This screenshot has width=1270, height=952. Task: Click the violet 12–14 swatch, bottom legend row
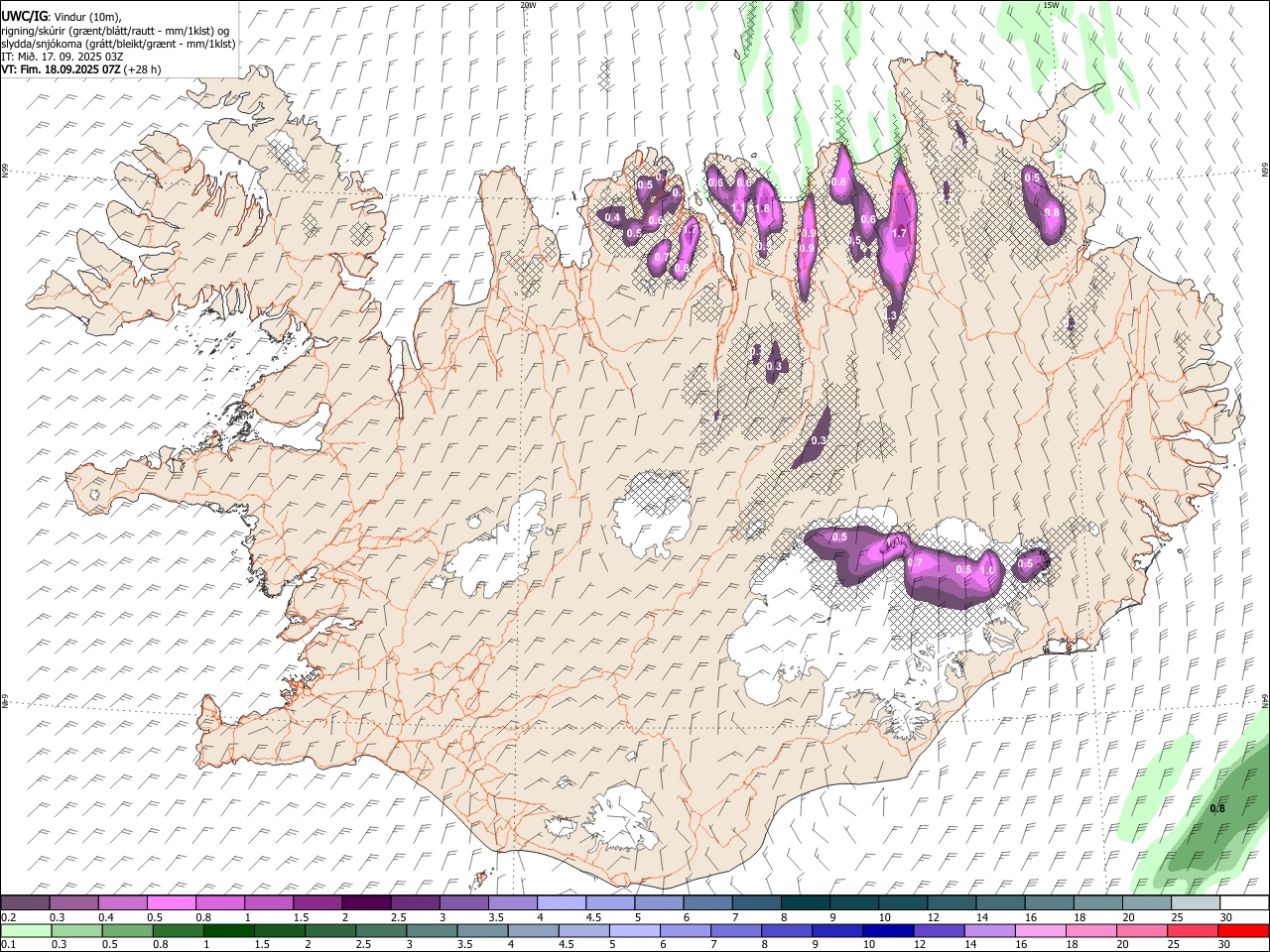940,930
